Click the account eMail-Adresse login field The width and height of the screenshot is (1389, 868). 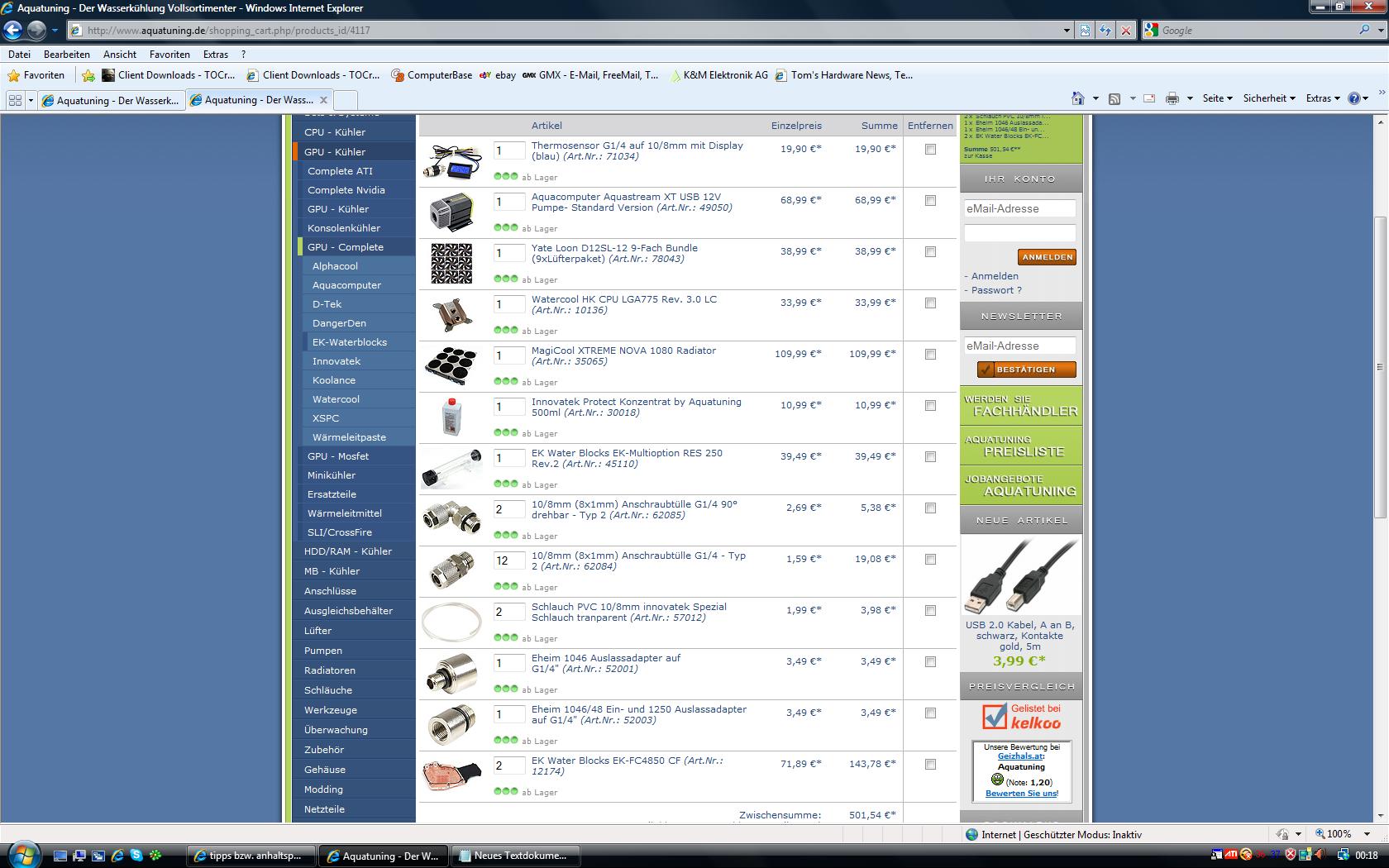click(x=1019, y=209)
